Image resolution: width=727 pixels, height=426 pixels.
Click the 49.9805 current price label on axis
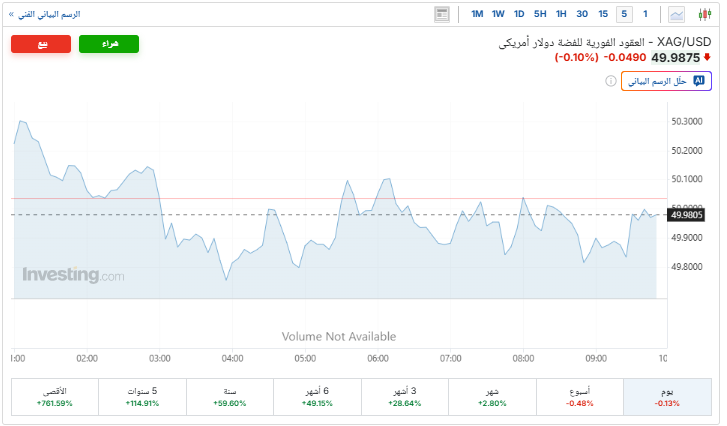pyautogui.click(x=688, y=214)
